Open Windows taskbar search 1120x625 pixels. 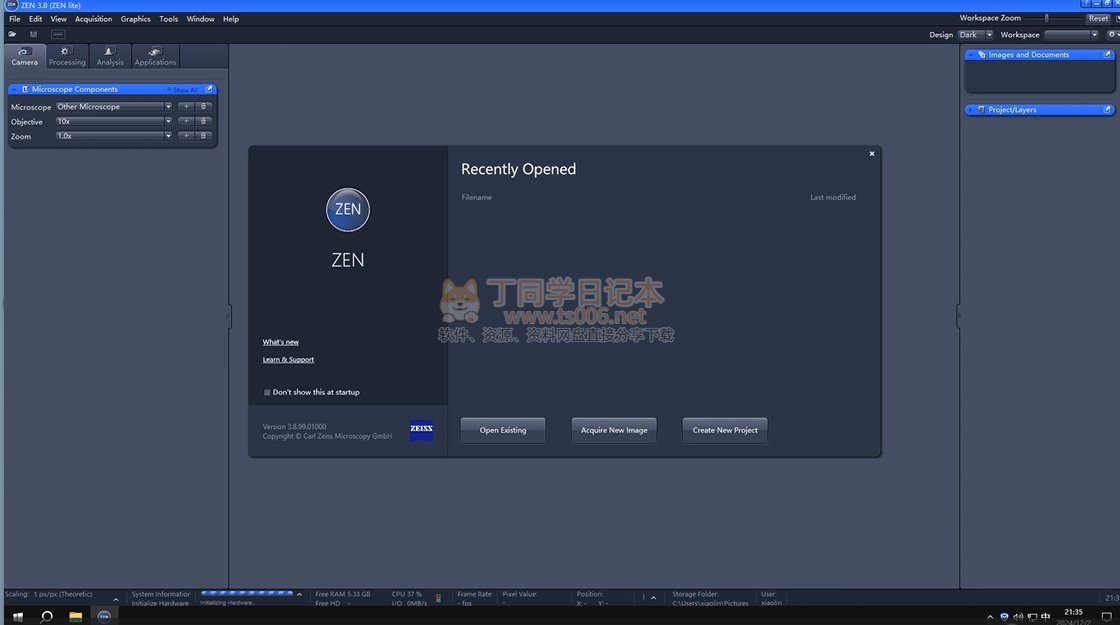tap(46, 616)
